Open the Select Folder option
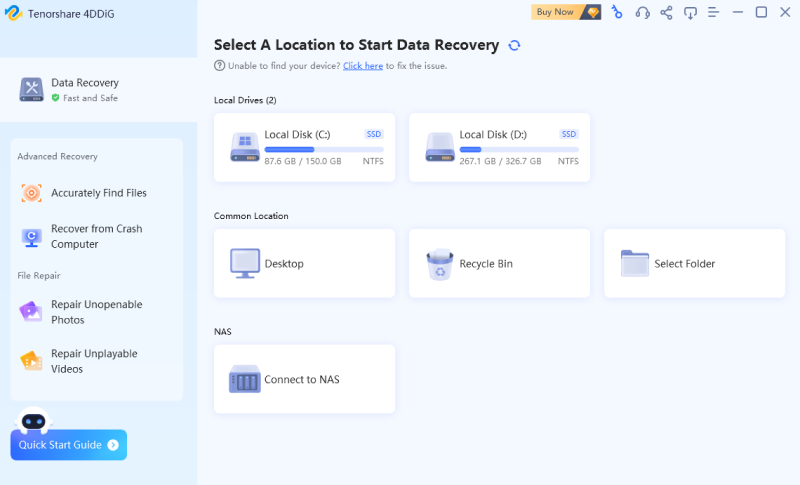 coord(694,264)
